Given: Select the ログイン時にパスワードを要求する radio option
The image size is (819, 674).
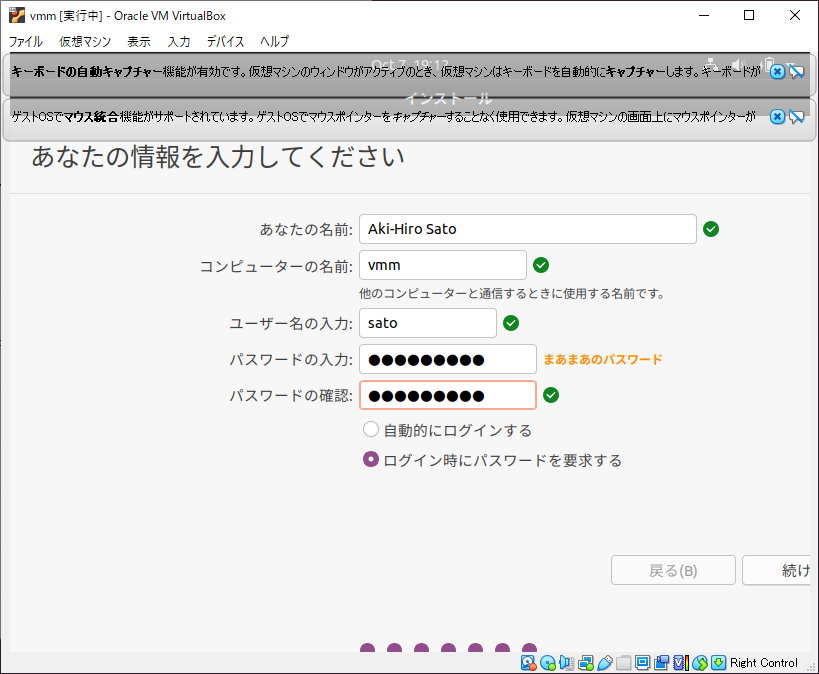Looking at the screenshot, I should pyautogui.click(x=371, y=460).
